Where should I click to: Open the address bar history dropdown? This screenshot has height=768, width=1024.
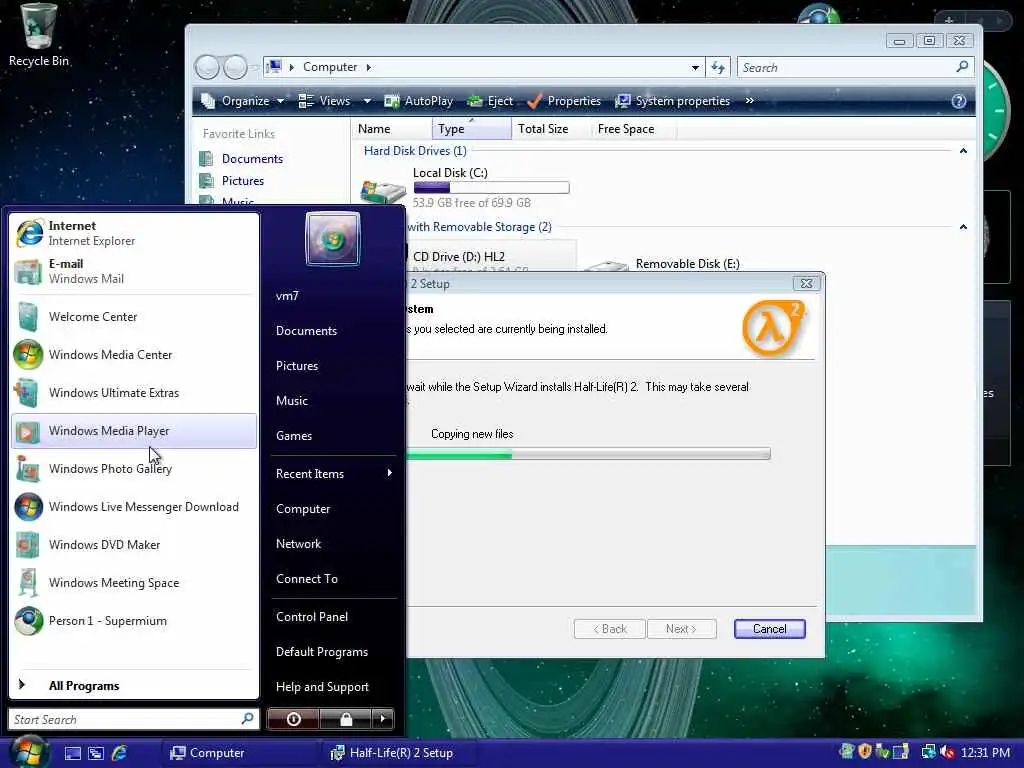tap(695, 67)
